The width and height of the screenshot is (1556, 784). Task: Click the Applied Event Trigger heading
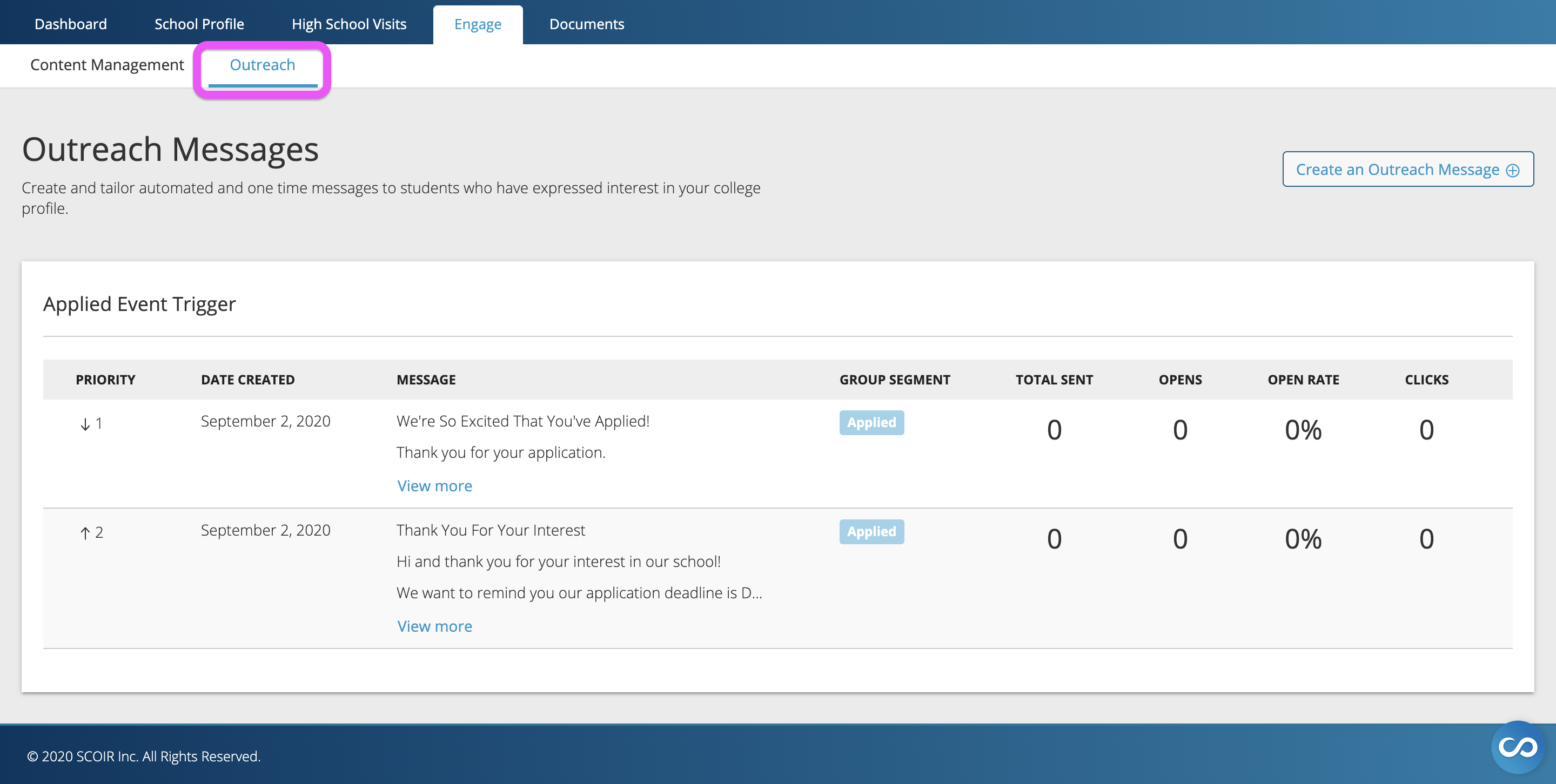139,305
